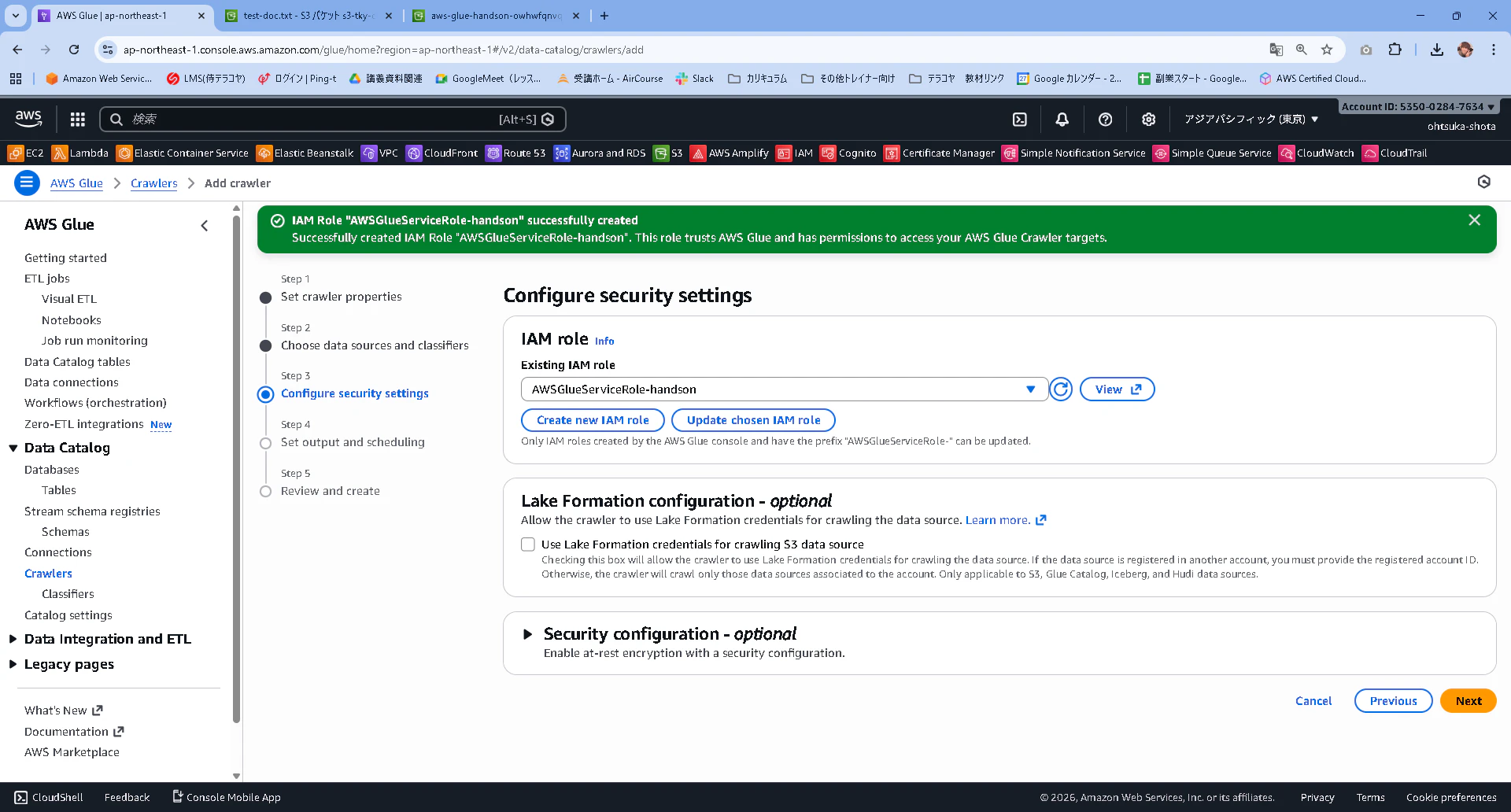The image size is (1511, 812).
Task: Go to Step 2 data sources and classifiers
Action: pos(375,346)
